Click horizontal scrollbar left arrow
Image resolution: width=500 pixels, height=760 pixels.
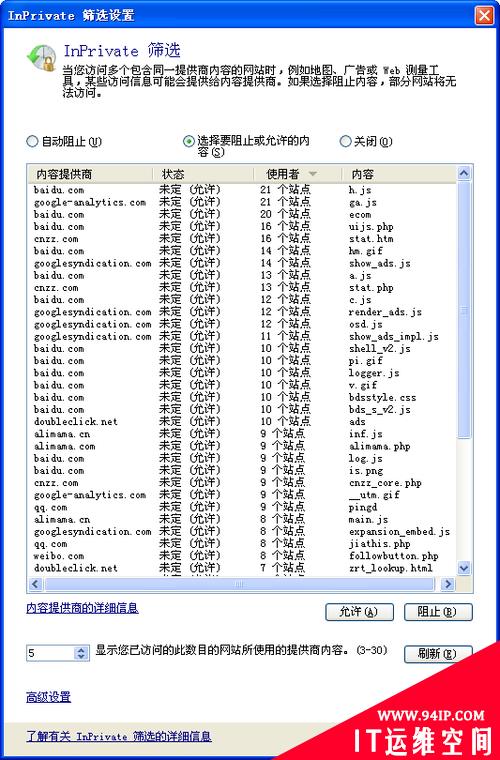(x=35, y=584)
